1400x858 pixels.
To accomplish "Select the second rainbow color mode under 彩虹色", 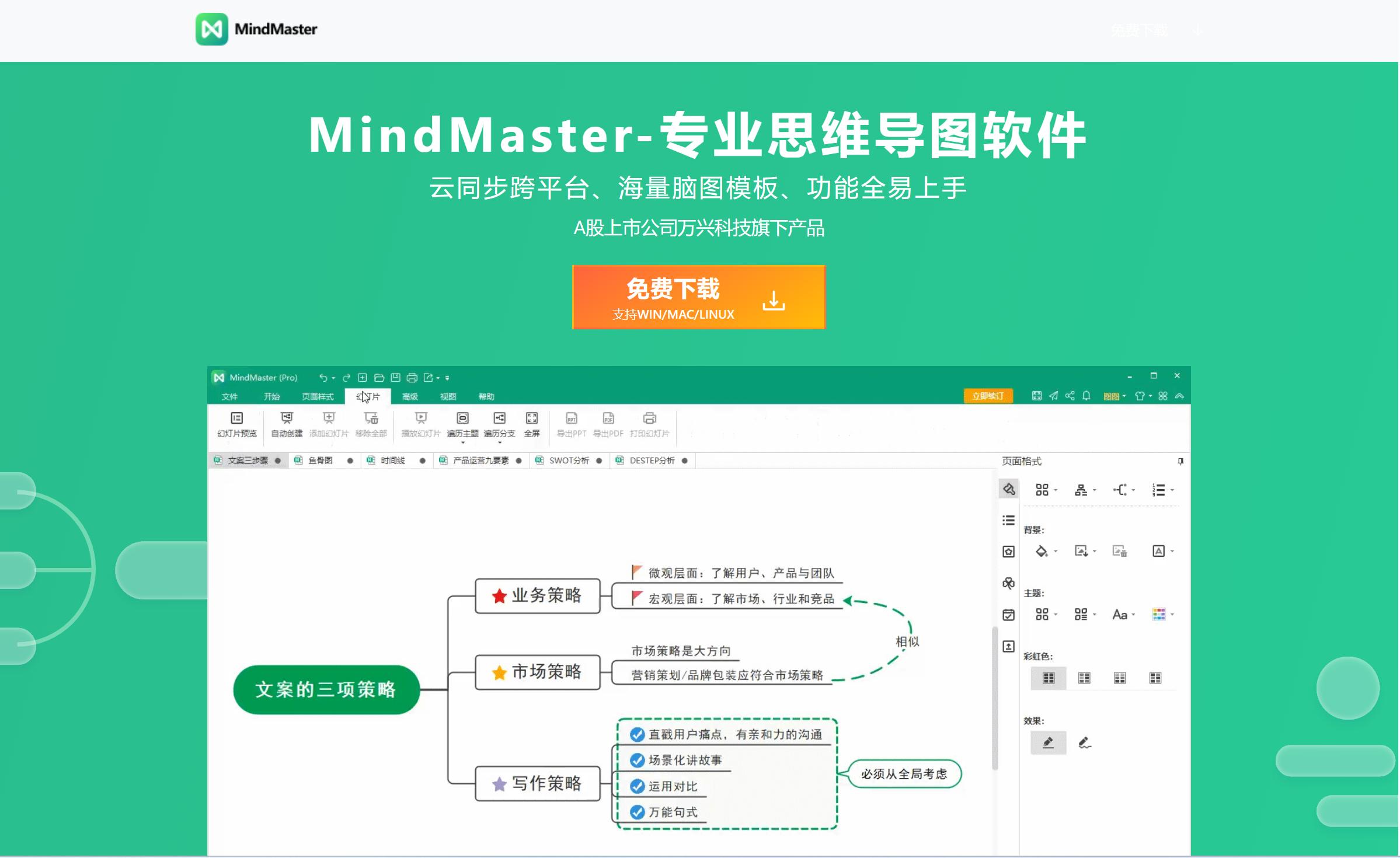I will click(1084, 678).
